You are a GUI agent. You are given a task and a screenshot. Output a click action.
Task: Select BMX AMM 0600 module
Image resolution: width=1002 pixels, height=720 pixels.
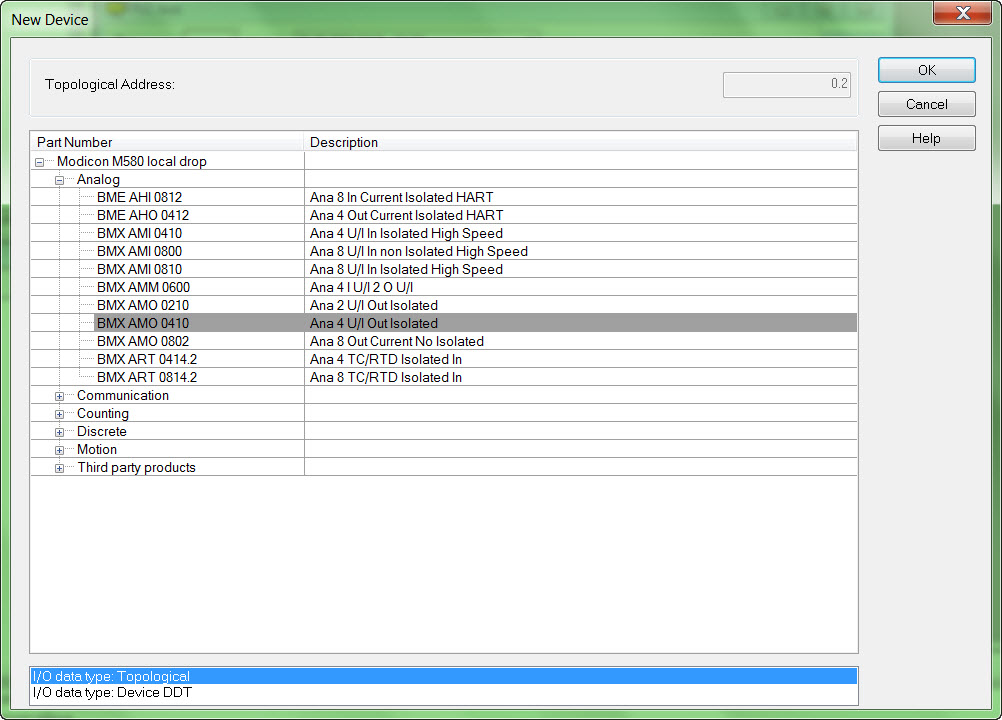(x=143, y=287)
